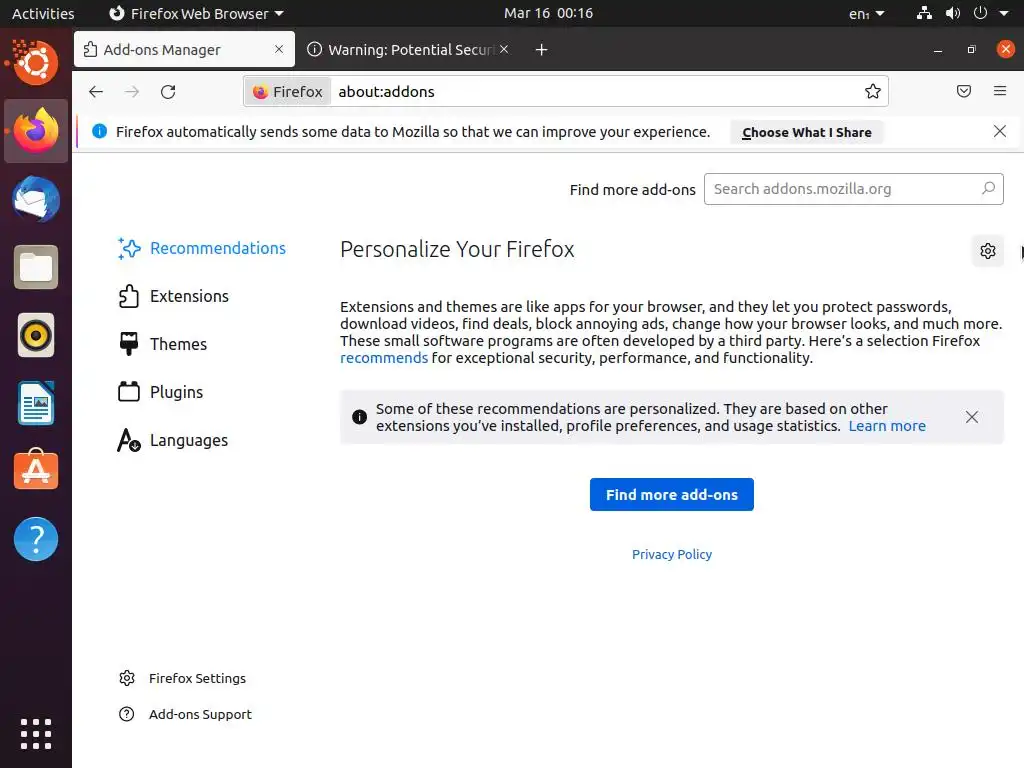
Task: Click the Ubuntu logo dock icon
Action: point(36,63)
